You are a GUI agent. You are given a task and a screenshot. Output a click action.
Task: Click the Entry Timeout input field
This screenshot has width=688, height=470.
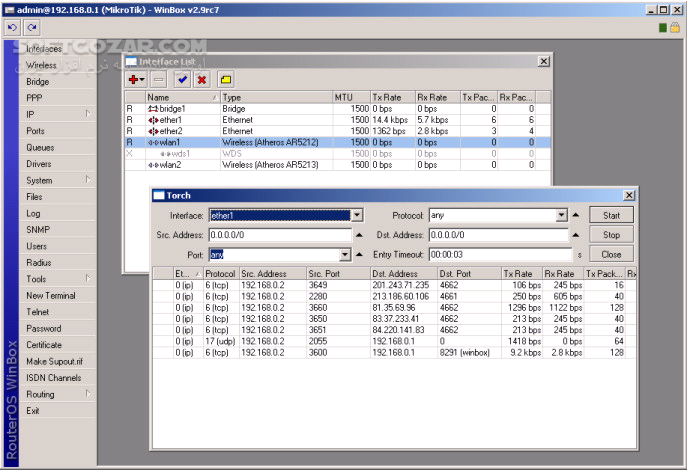[501, 255]
